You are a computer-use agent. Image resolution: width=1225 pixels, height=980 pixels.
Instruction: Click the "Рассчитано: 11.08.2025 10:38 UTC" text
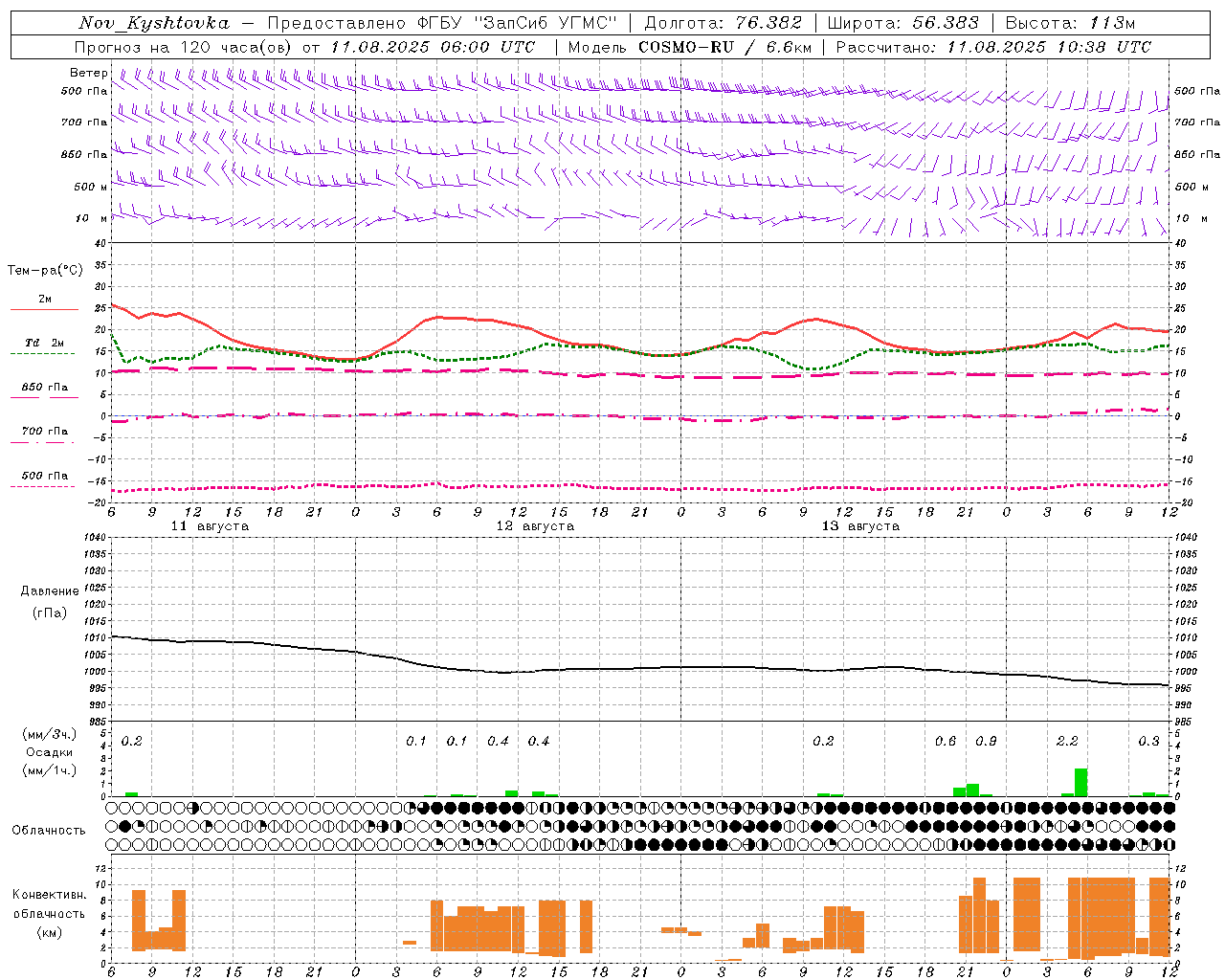[993, 47]
